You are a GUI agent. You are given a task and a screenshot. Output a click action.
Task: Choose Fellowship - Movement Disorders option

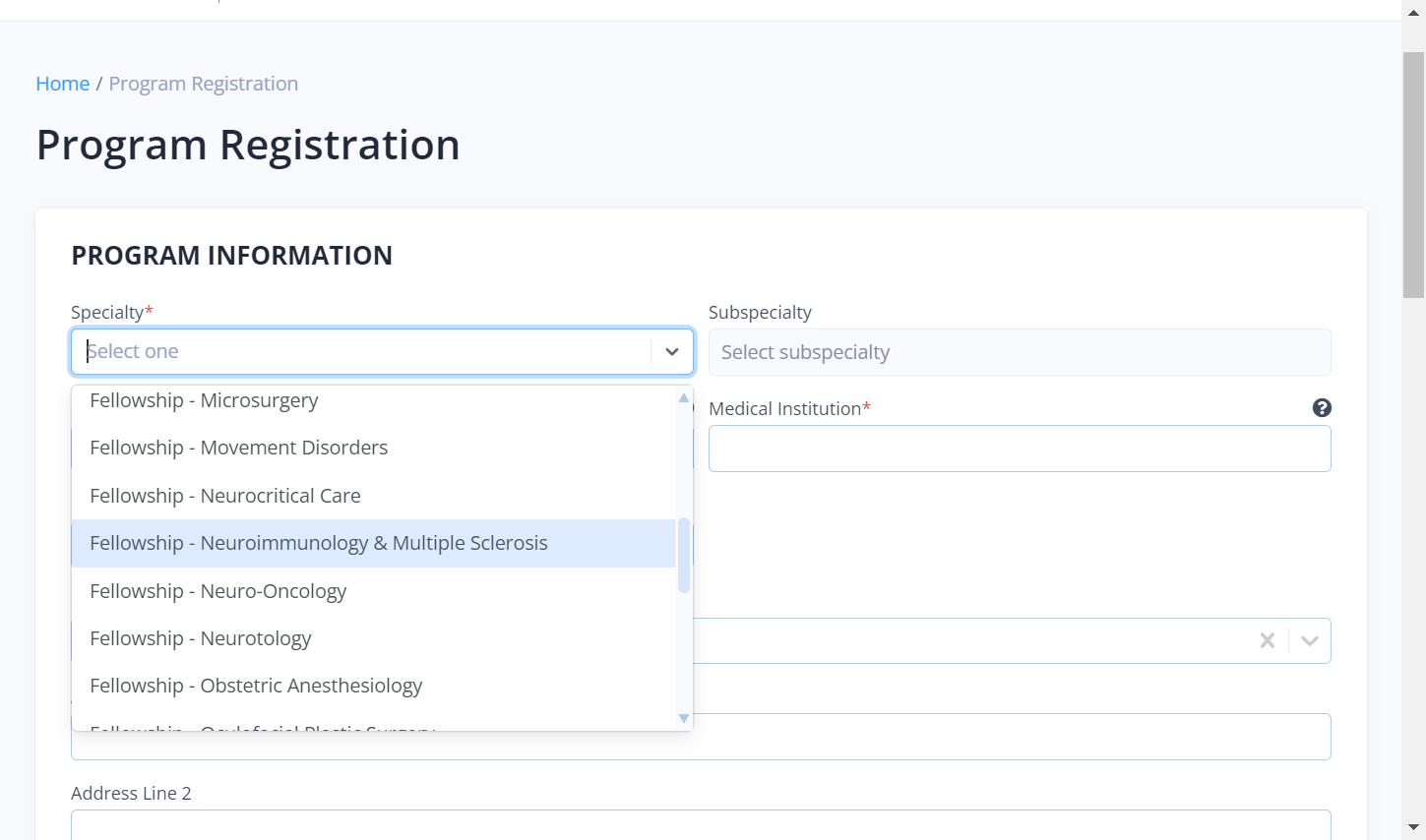pyautogui.click(x=374, y=448)
